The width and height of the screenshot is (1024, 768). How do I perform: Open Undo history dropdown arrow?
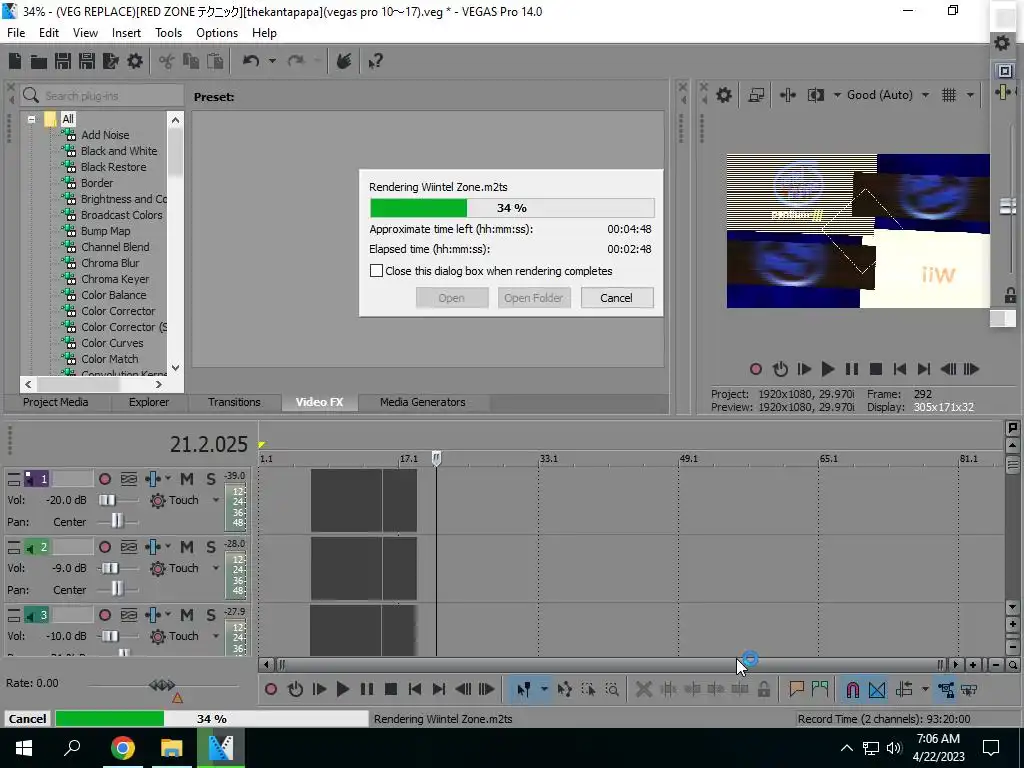pyautogui.click(x=272, y=61)
